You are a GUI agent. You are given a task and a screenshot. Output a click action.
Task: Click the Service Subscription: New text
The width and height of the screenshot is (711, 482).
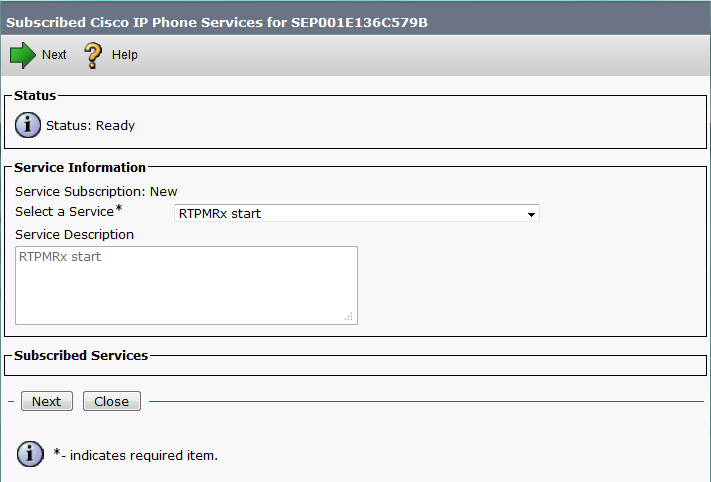pyautogui.click(x=96, y=191)
